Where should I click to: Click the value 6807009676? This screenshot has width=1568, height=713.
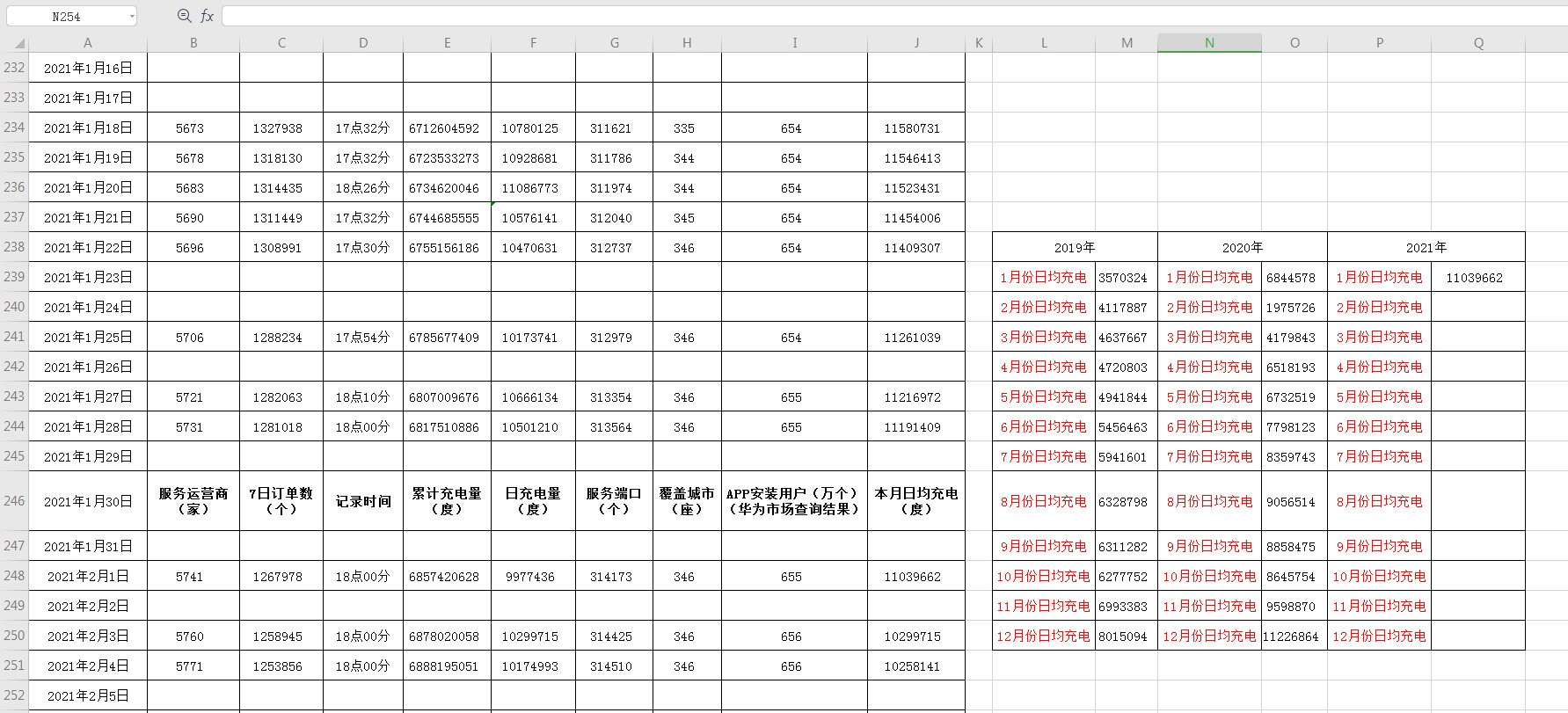[444, 397]
